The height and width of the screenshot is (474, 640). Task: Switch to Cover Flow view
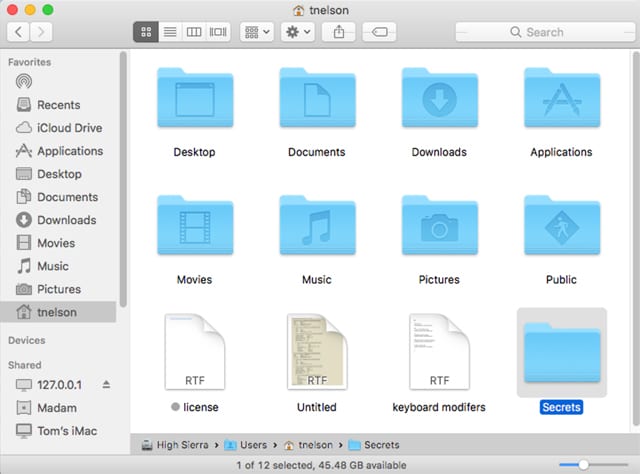point(218,32)
